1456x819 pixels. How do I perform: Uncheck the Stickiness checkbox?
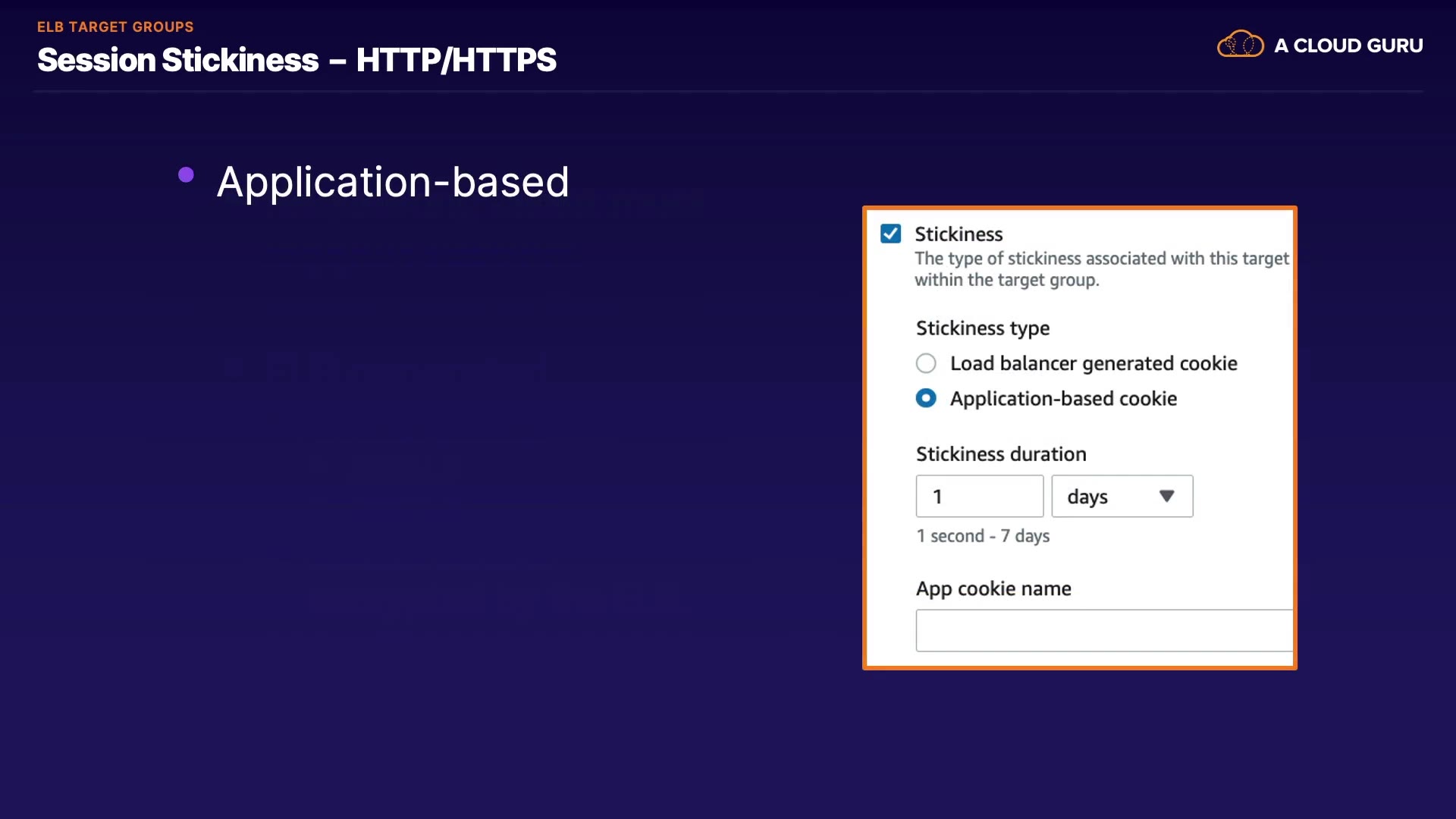pyautogui.click(x=890, y=234)
